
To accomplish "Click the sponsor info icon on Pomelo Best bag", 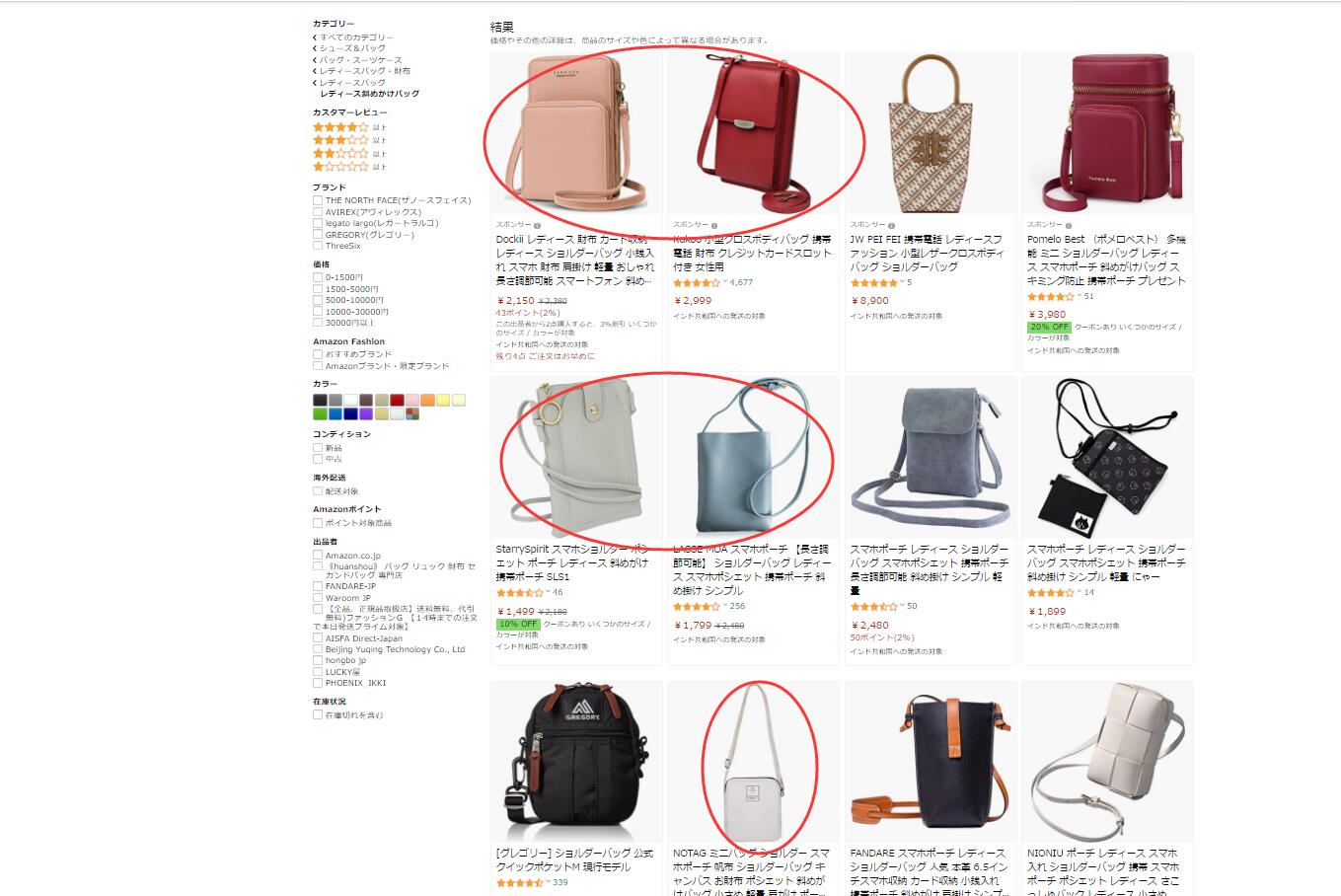I will (x=1069, y=225).
